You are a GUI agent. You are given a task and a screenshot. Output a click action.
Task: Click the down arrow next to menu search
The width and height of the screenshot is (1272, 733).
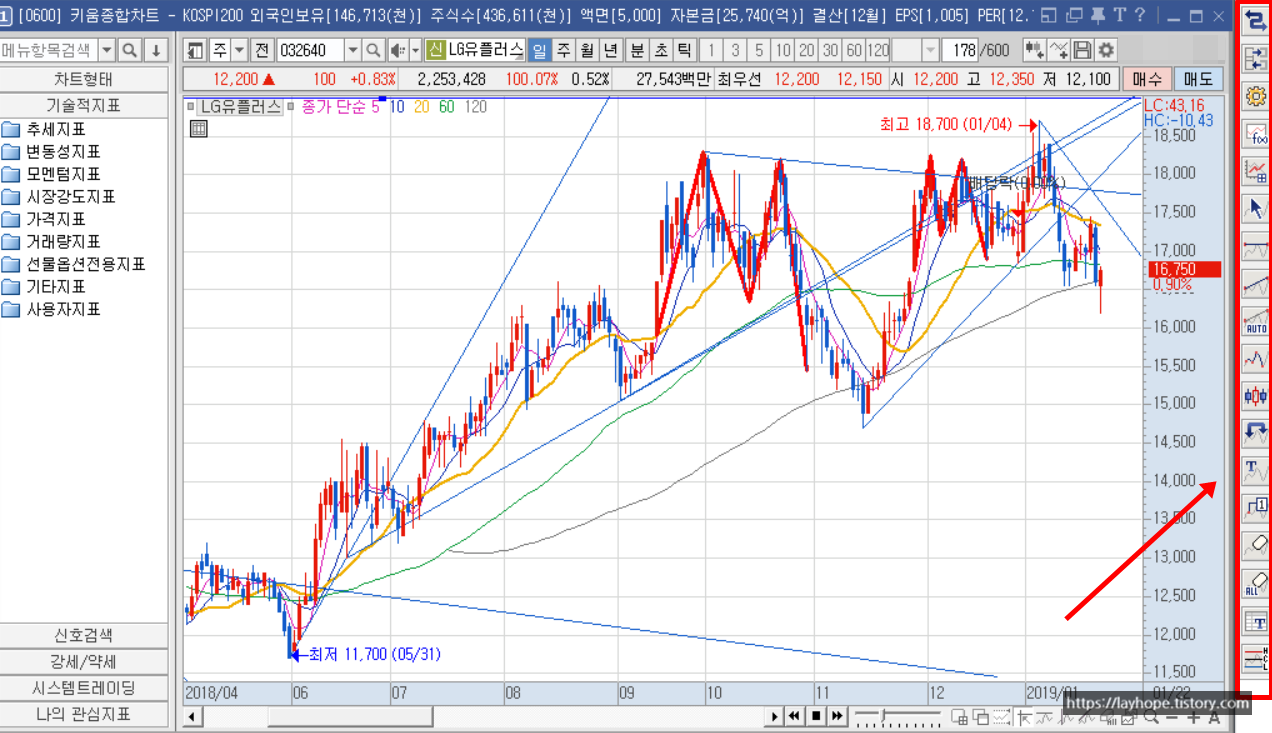pos(155,51)
